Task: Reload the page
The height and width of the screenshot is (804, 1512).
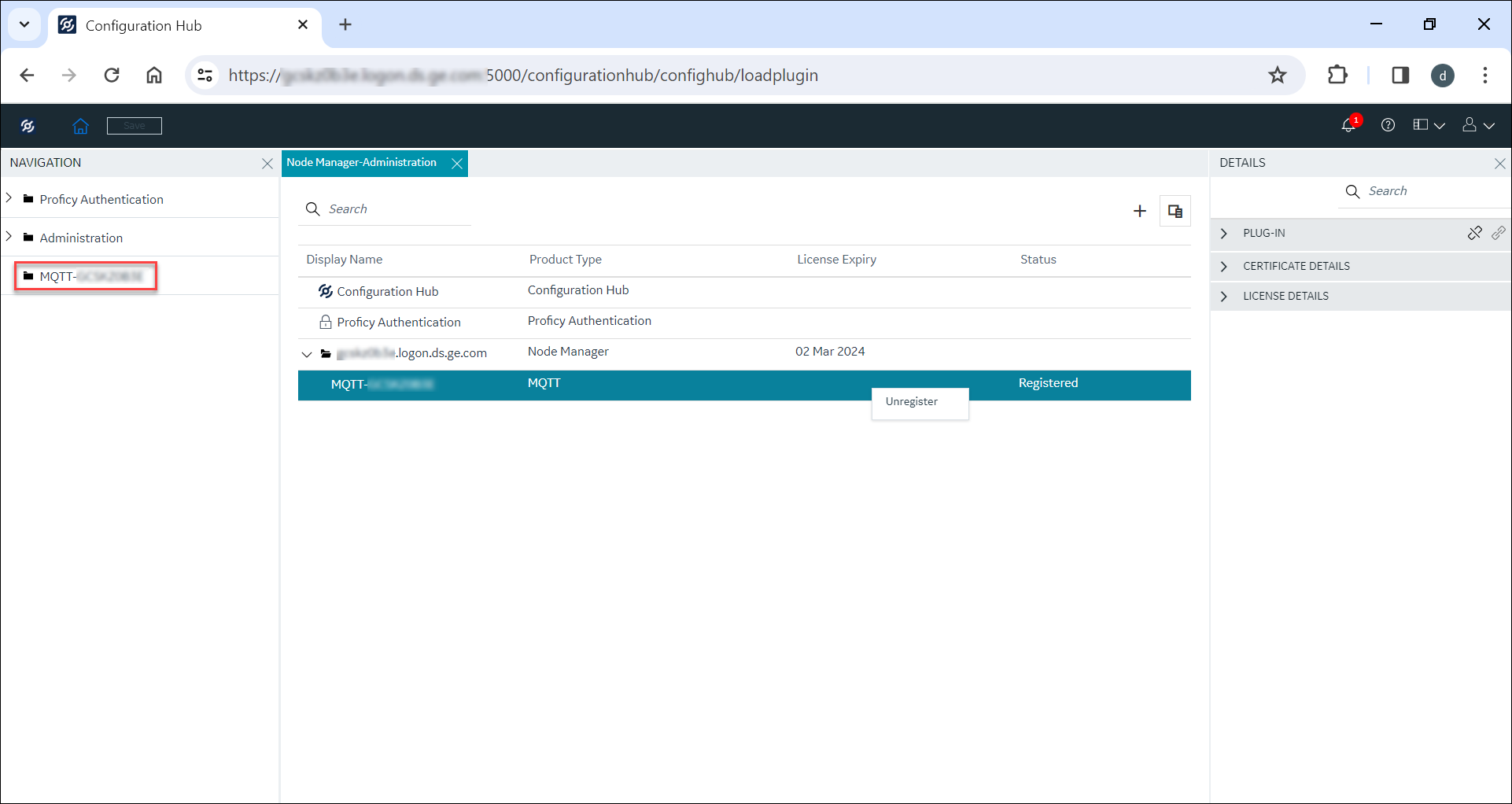Action: (112, 76)
